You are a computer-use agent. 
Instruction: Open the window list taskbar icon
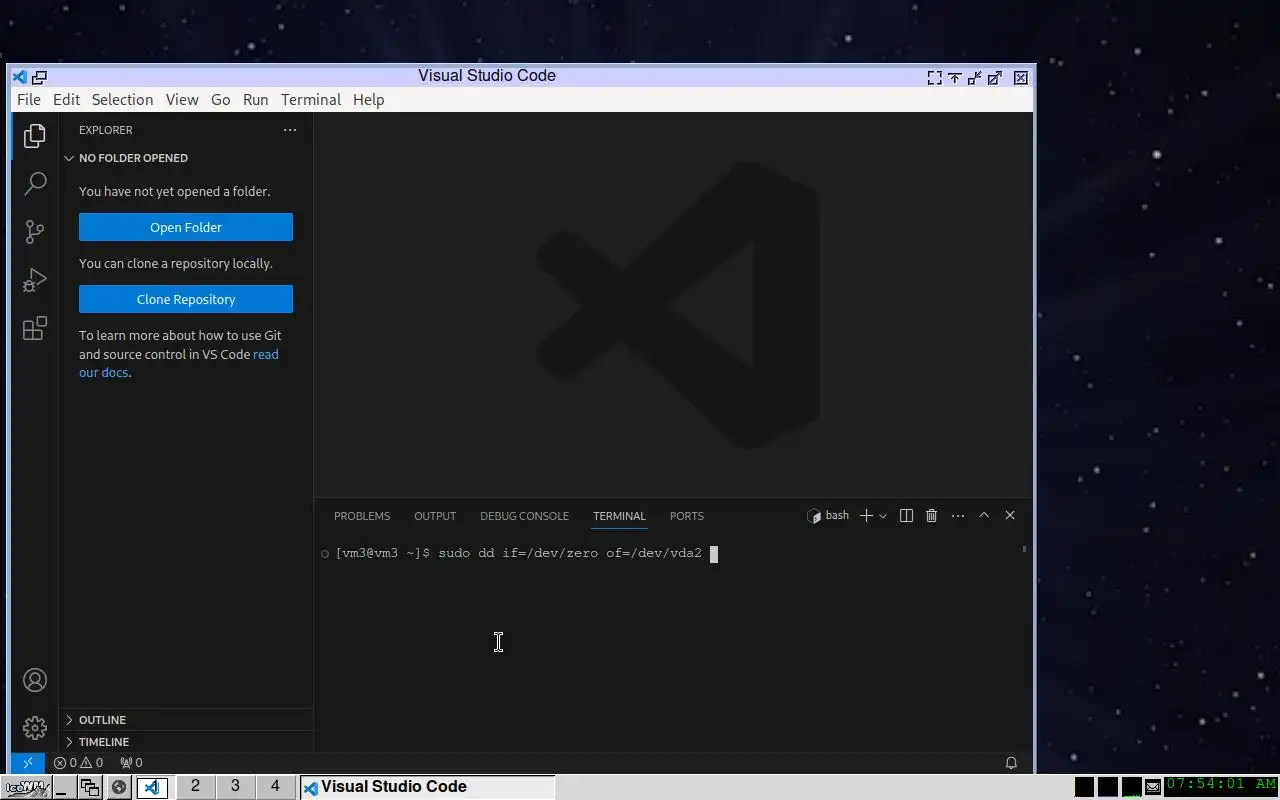[x=90, y=787]
